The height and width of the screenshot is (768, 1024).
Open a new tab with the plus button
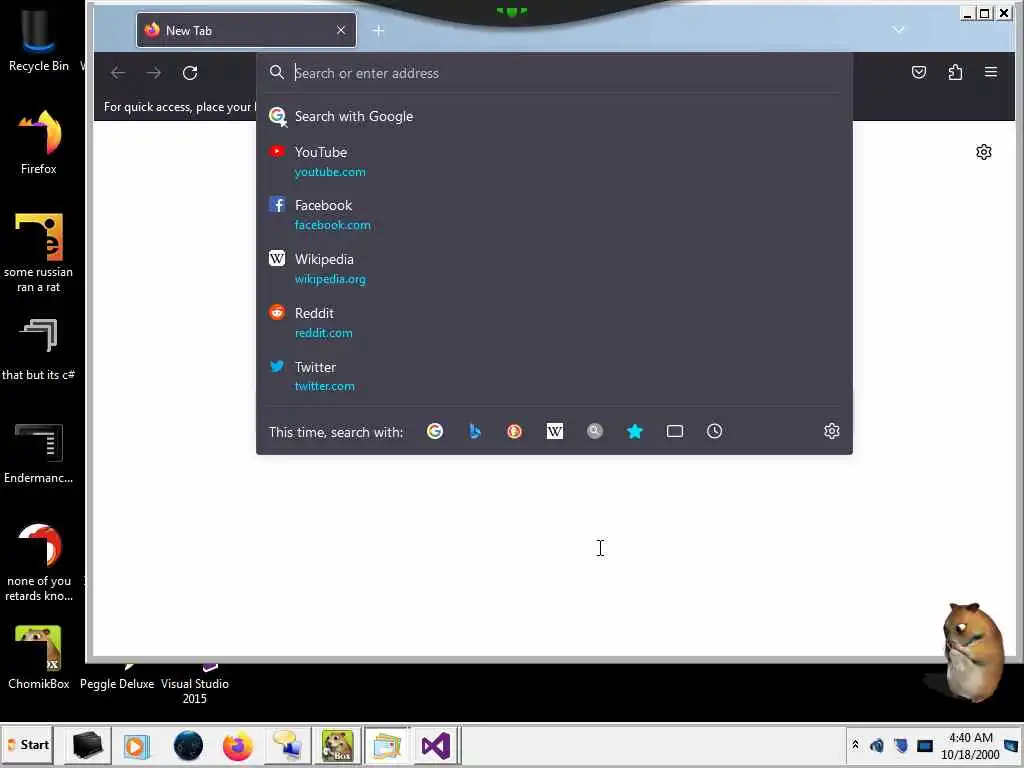coord(378,30)
